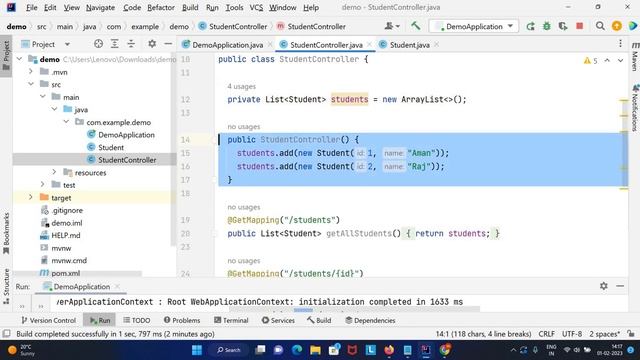Open the Dependencies tool window
The height and width of the screenshot is (360, 640).
370,320
